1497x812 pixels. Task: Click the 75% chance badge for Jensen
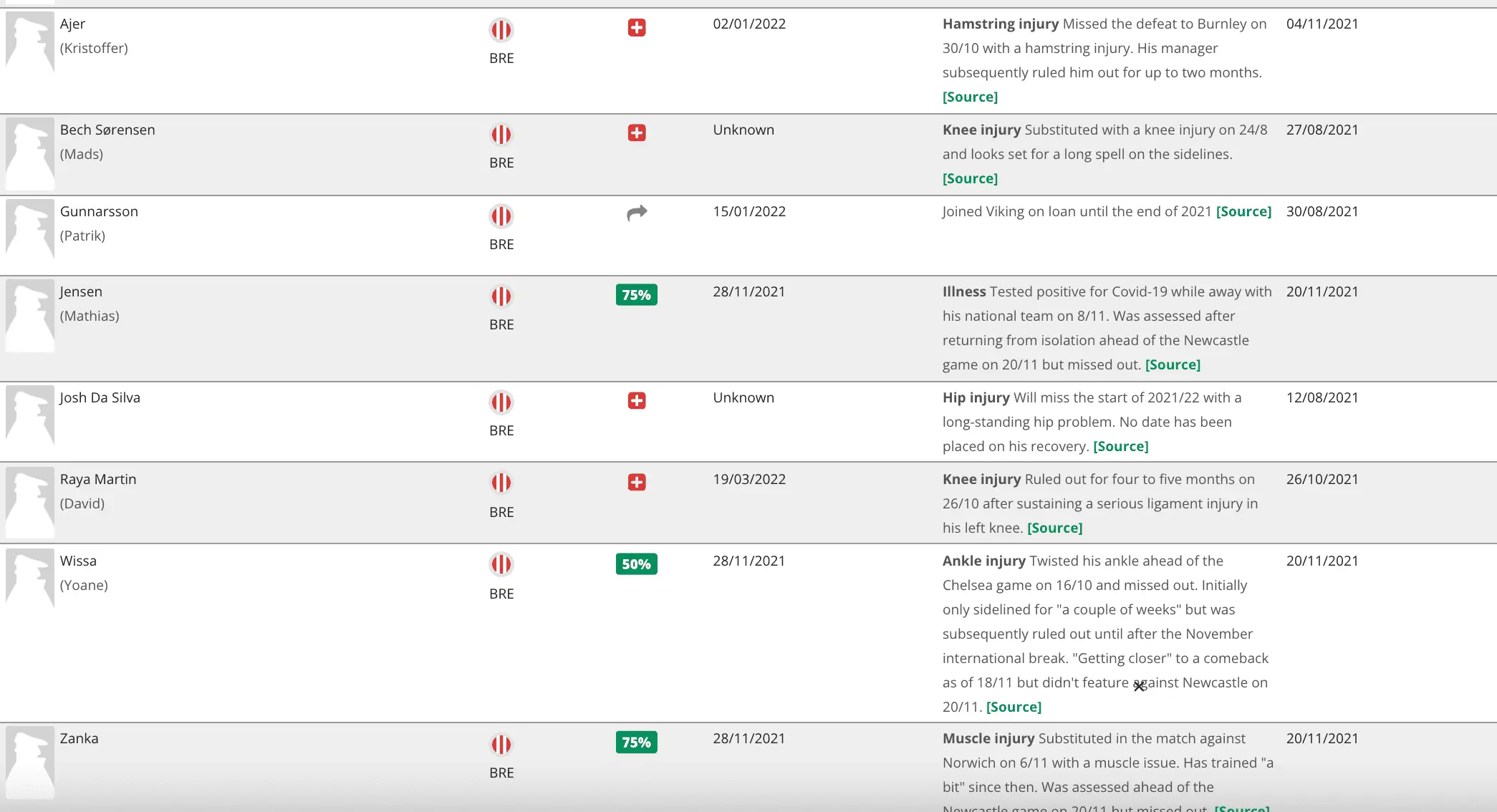636,295
